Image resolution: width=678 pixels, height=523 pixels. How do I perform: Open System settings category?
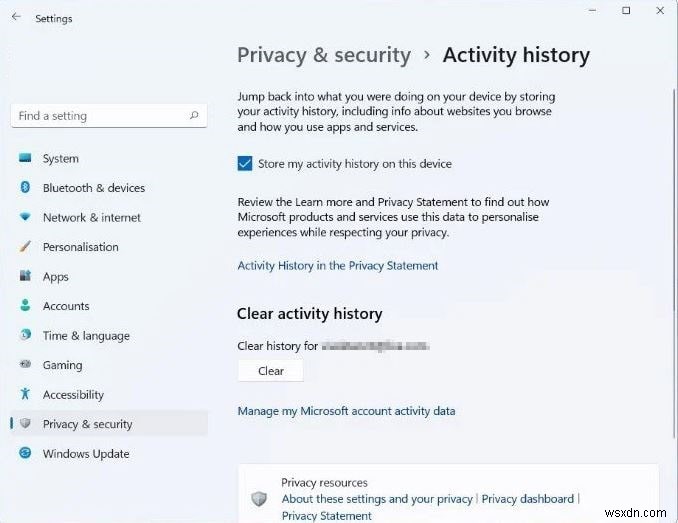(109, 159)
